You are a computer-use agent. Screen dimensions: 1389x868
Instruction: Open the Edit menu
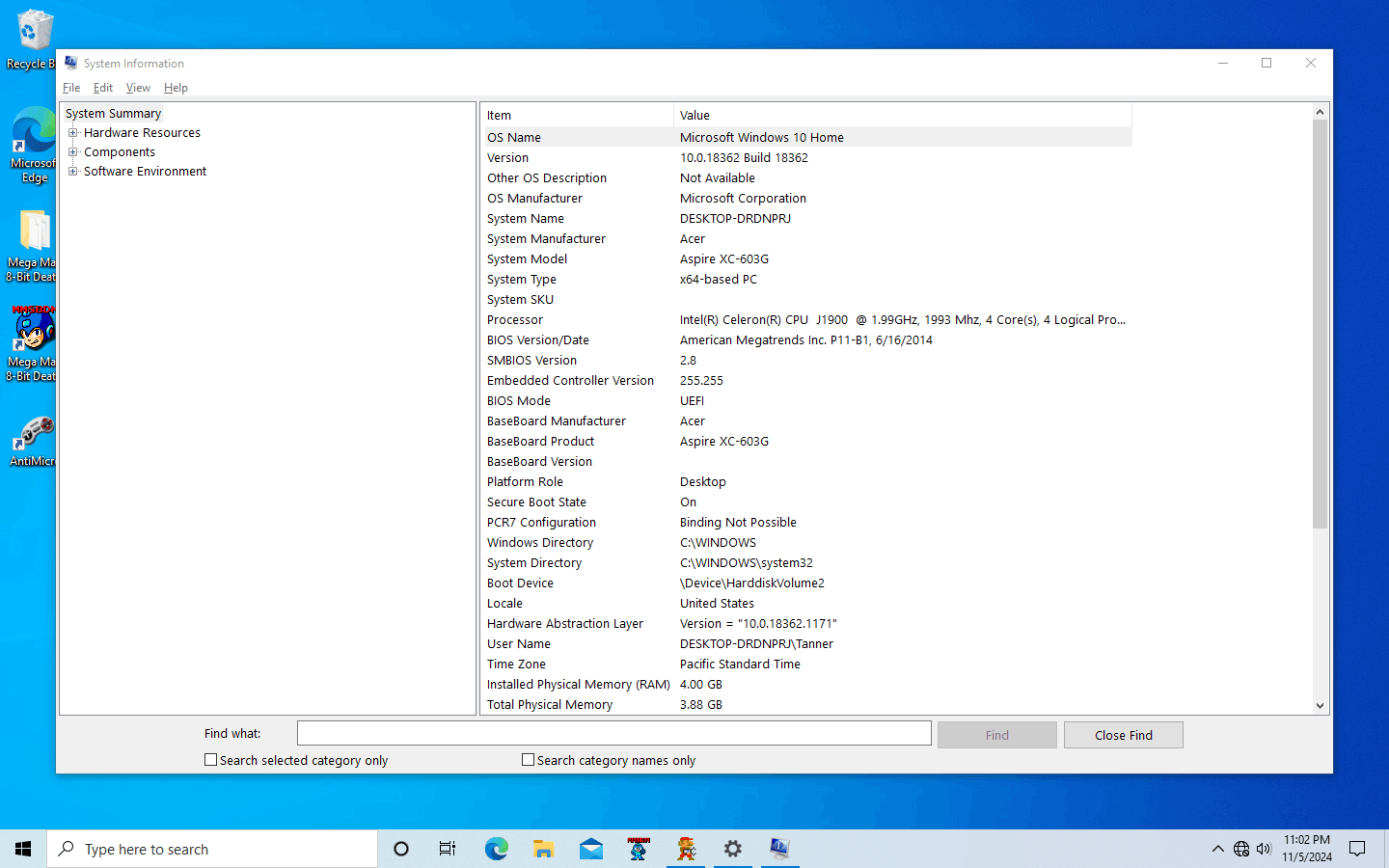click(103, 88)
